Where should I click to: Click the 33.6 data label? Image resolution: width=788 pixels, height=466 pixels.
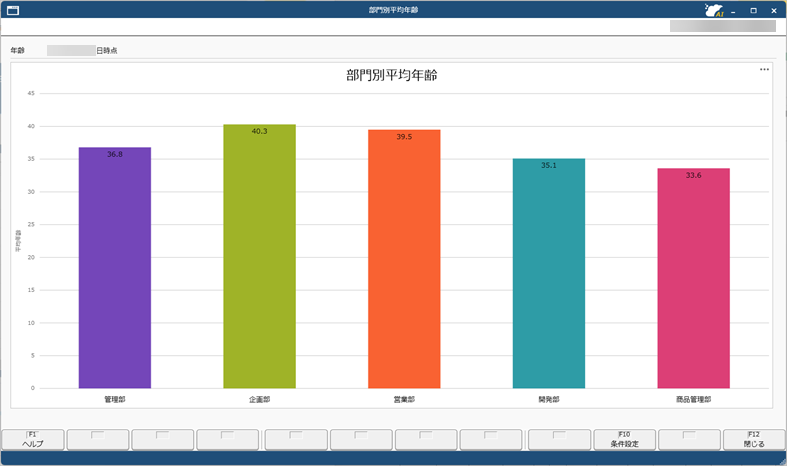[x=694, y=175]
